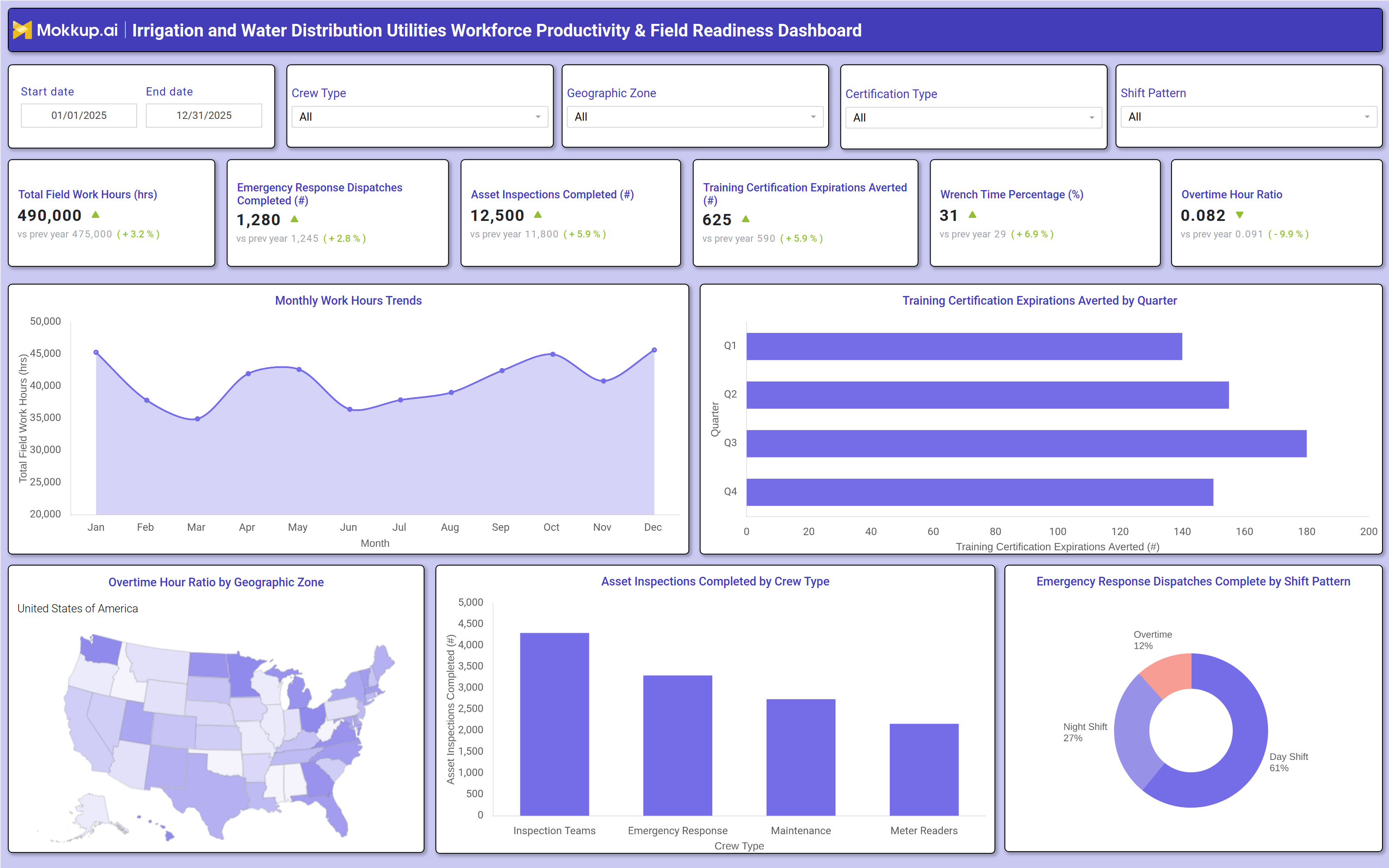Click the Training Certification Expirations KPI up arrow
The image size is (1389, 868).
coord(746,219)
